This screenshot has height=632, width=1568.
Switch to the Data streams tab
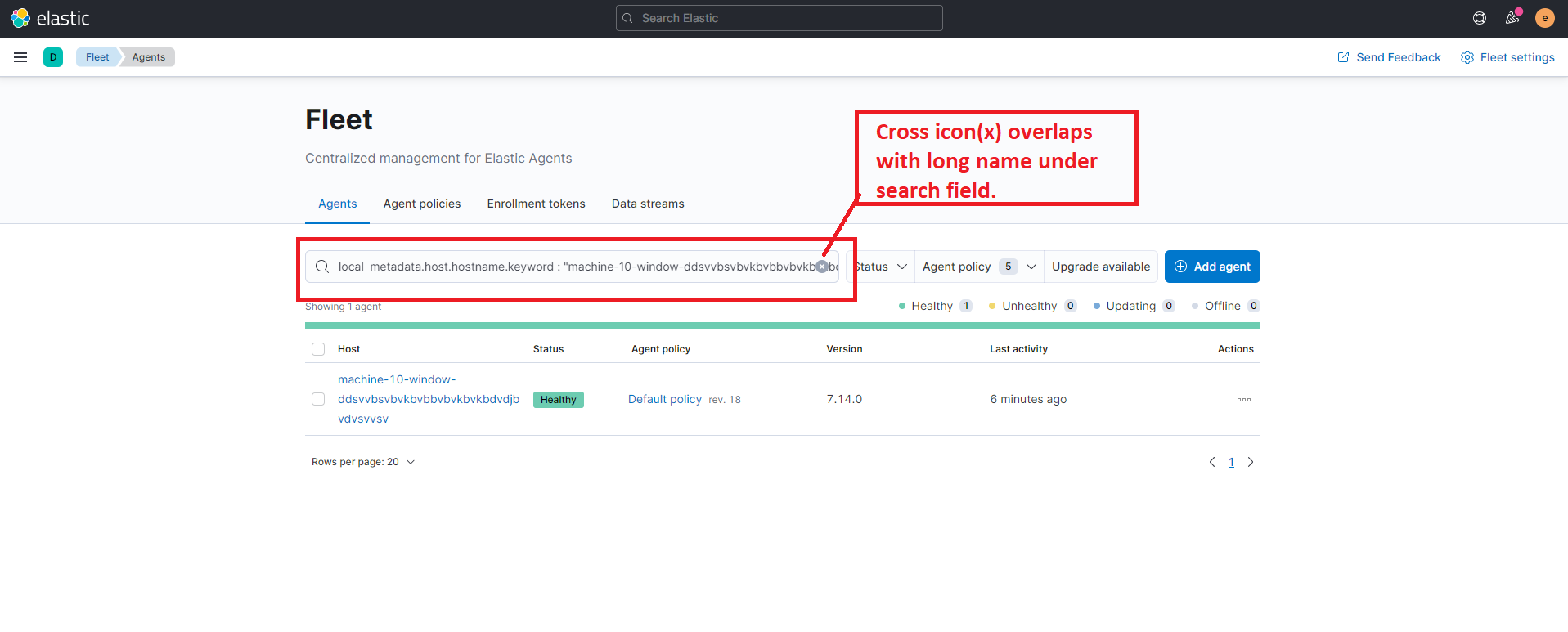[x=648, y=204]
